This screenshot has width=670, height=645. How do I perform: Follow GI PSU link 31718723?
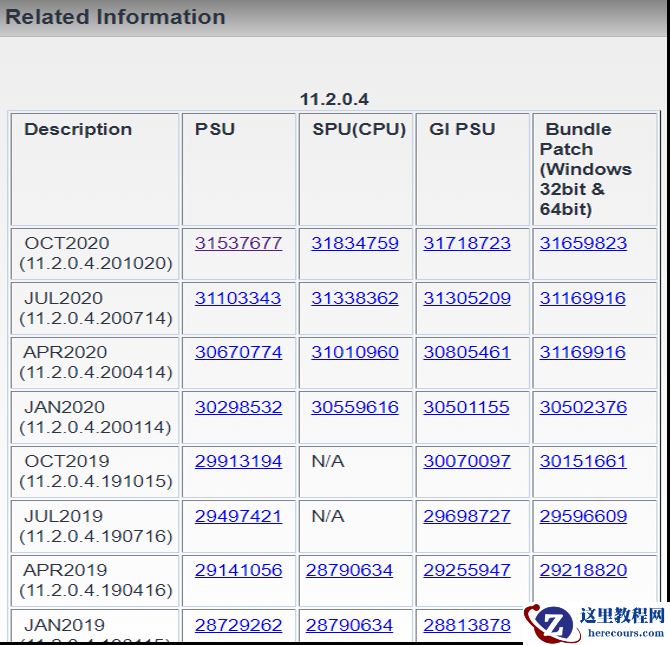point(466,243)
